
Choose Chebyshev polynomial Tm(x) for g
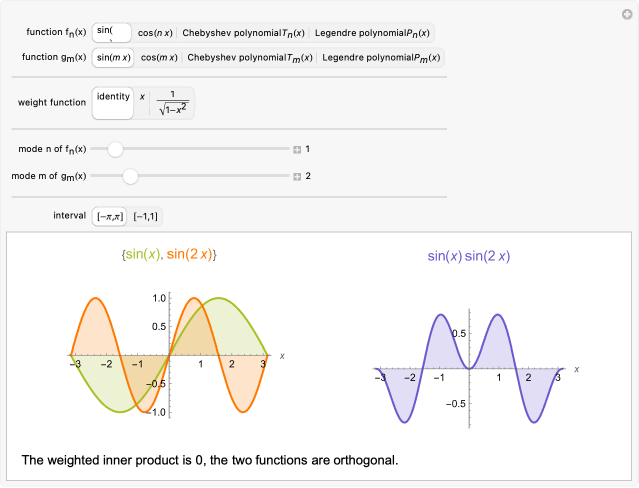point(250,57)
